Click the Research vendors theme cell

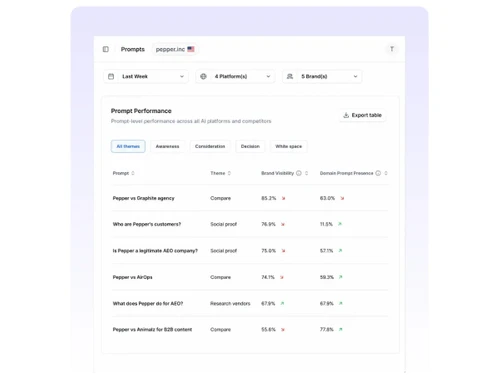230,303
